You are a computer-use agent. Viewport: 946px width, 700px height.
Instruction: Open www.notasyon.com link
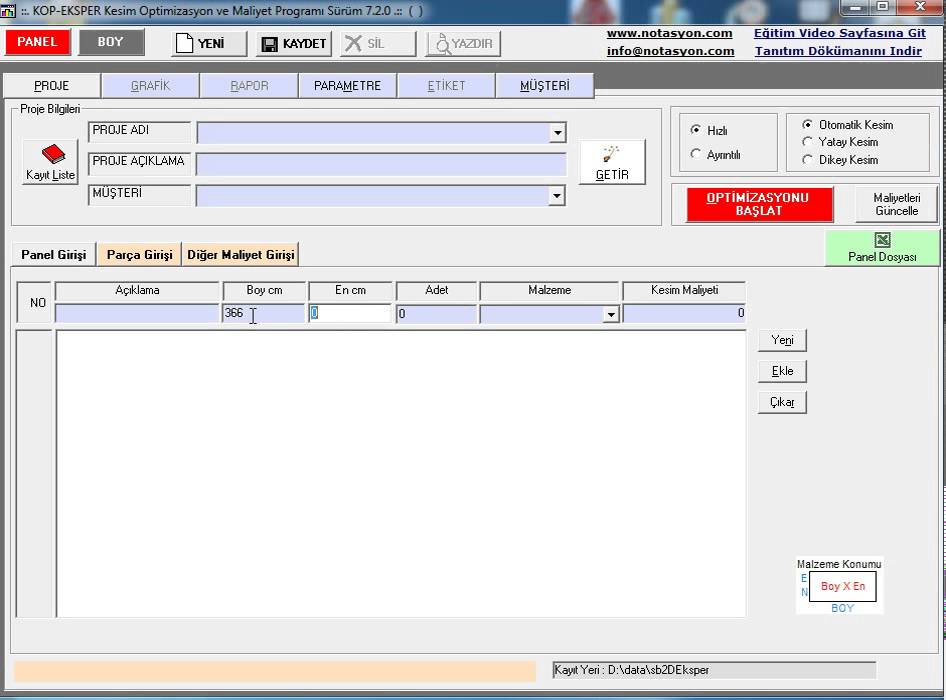670,33
